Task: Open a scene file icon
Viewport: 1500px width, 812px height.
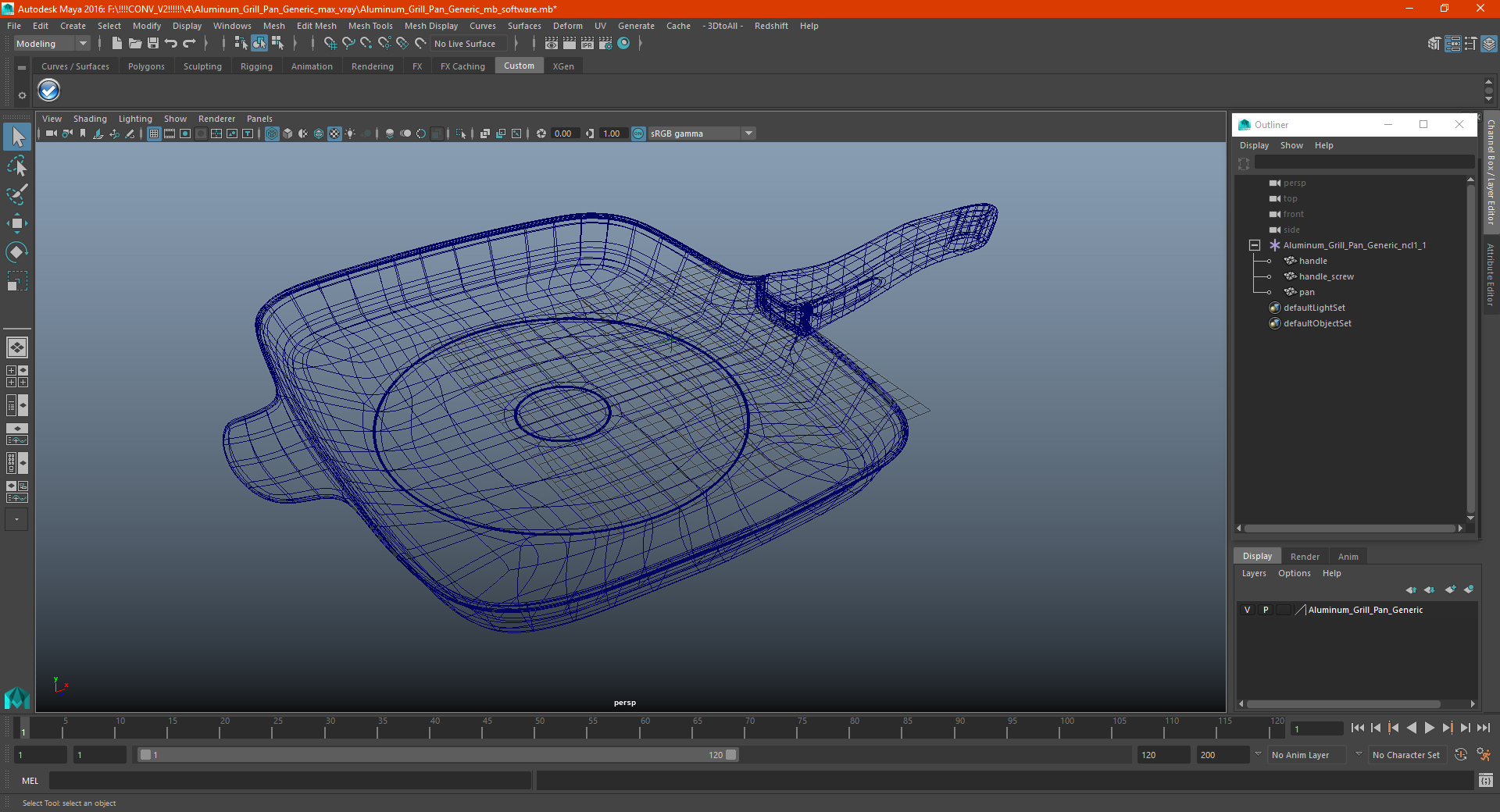Action: (x=134, y=44)
